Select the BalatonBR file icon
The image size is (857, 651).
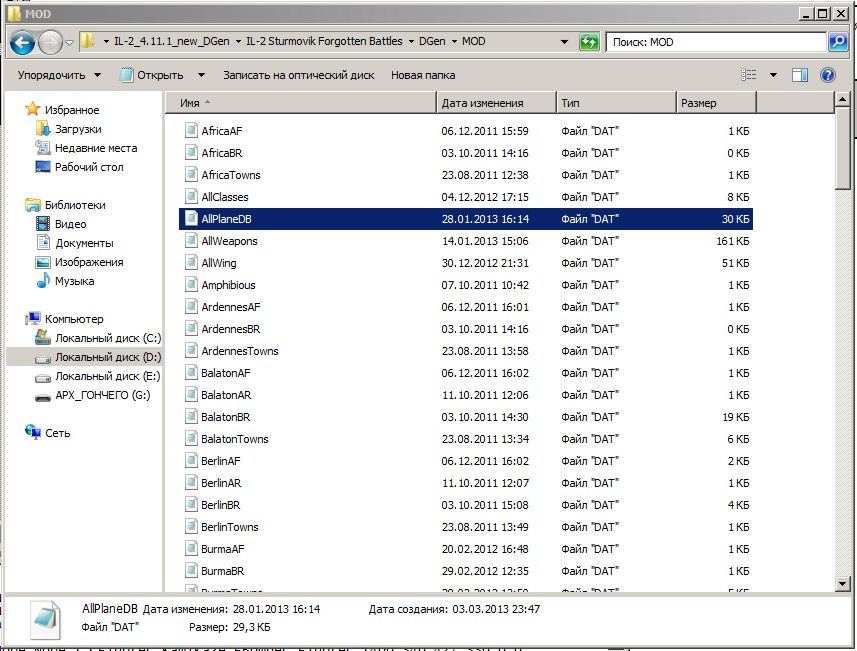(x=191, y=417)
